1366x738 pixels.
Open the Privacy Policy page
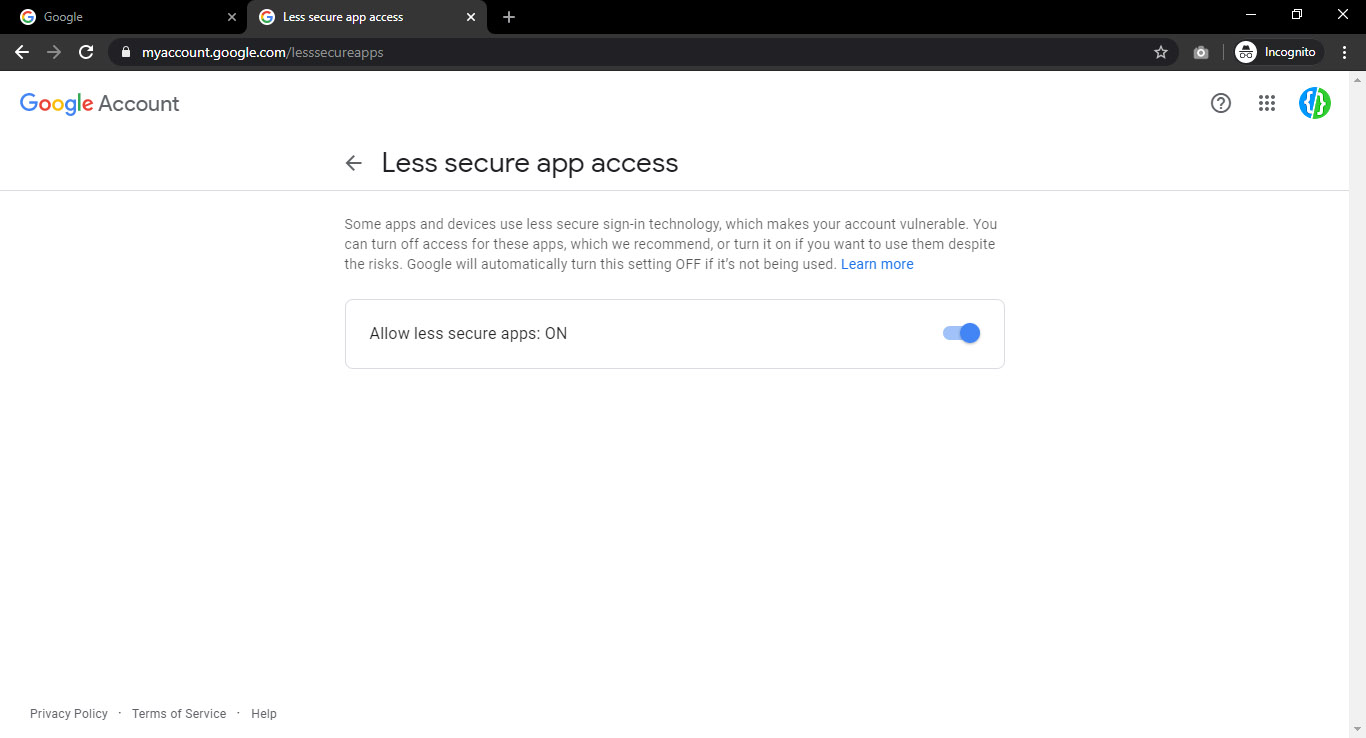[x=68, y=713]
